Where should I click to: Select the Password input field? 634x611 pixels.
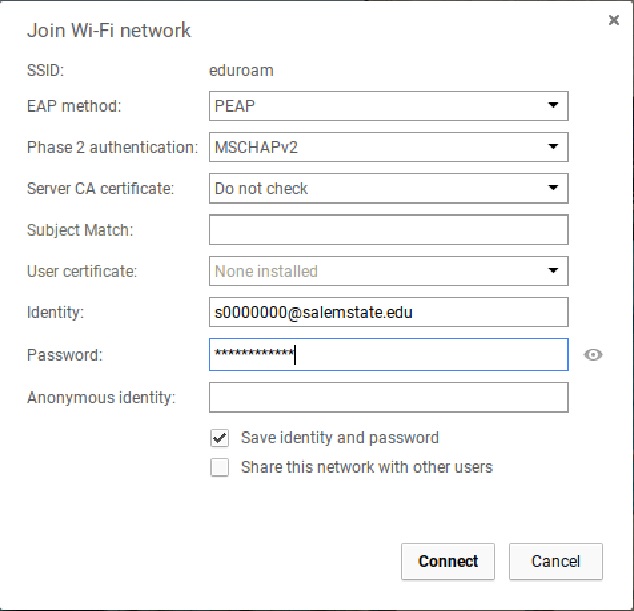point(389,355)
